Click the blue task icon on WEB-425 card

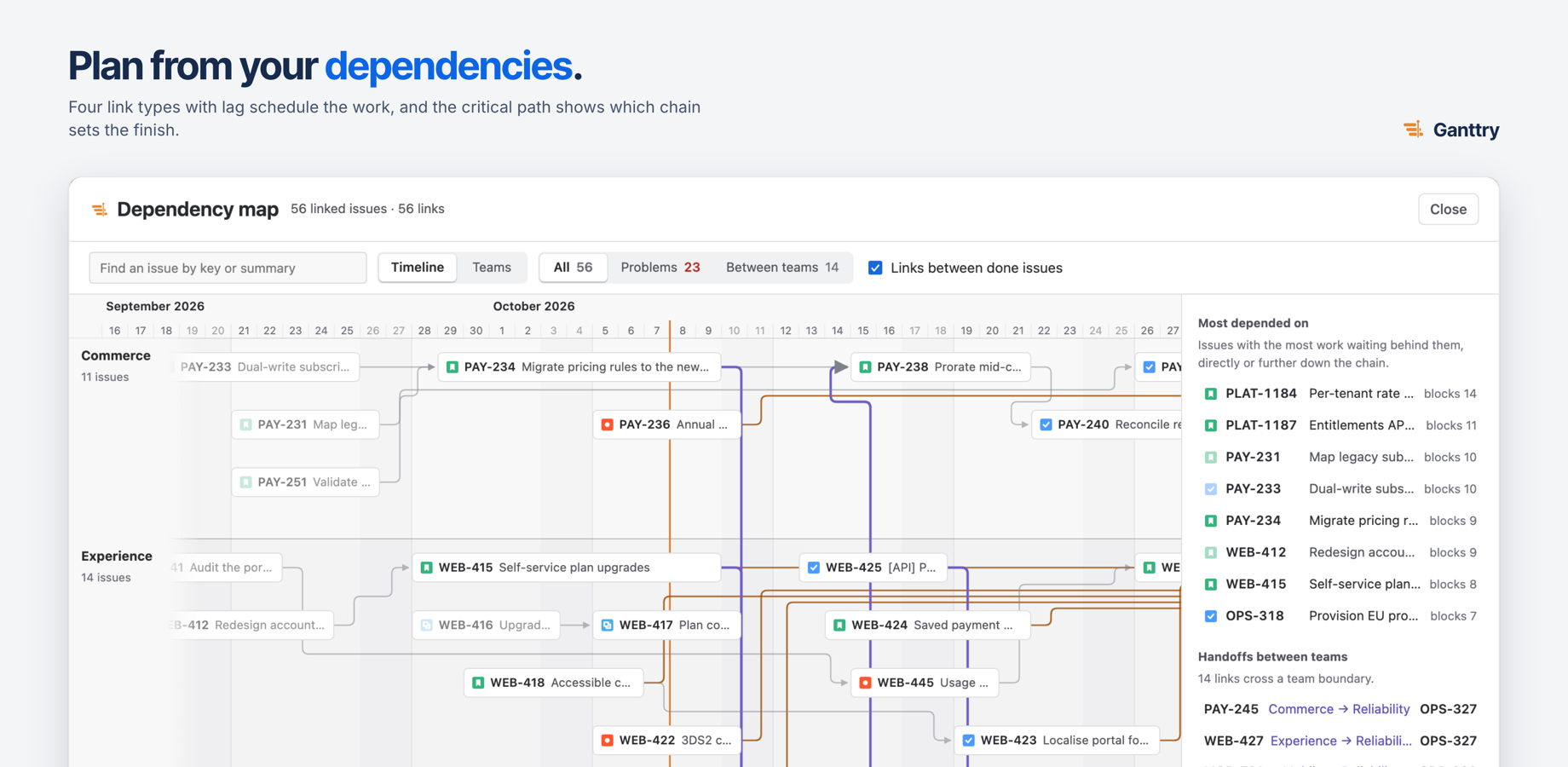814,568
